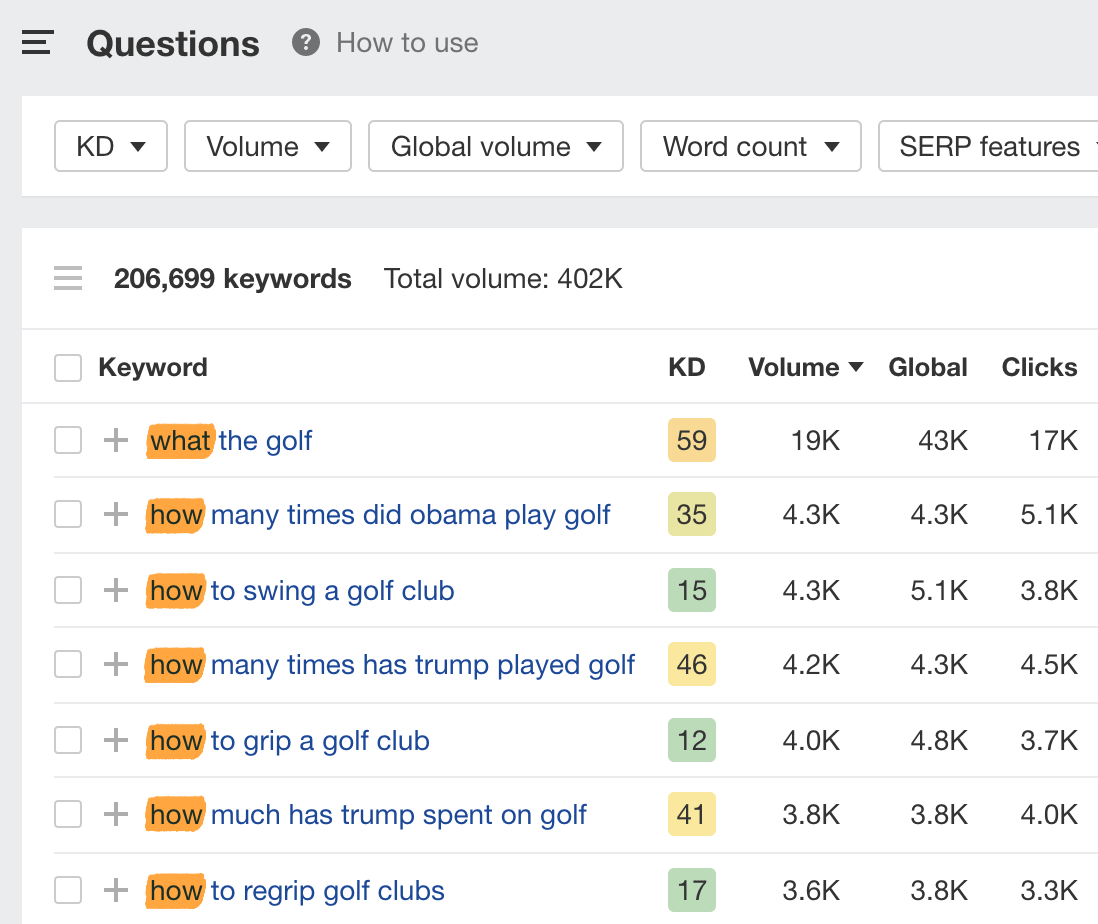Sort table by Clicks column header
Screen dimensions: 1098x924
click(1039, 368)
